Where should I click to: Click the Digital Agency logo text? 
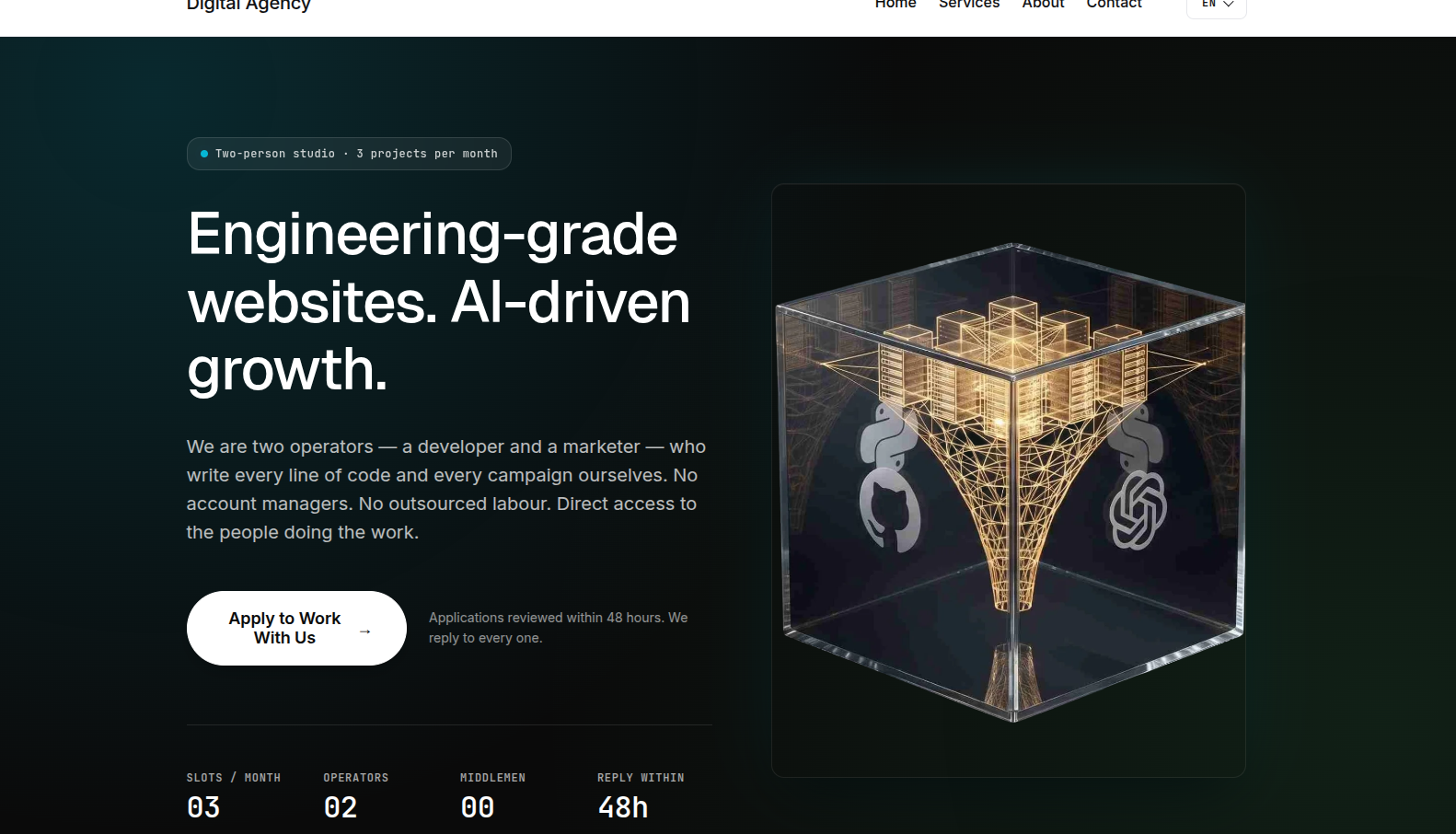248,6
